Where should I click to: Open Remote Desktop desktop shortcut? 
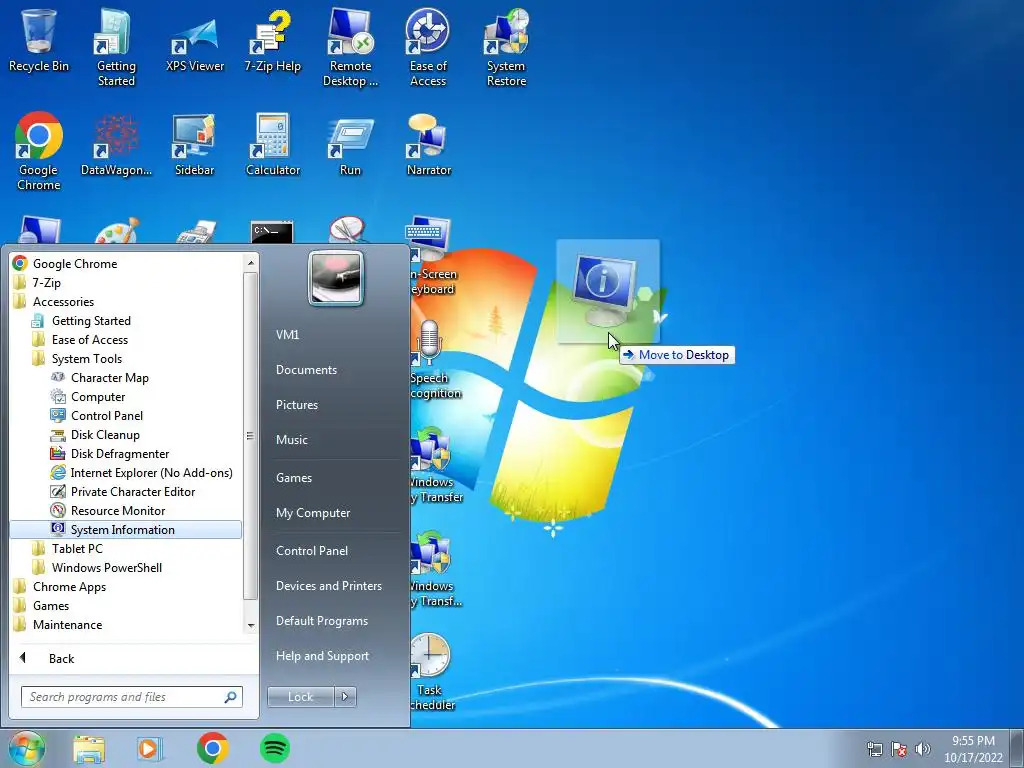[x=350, y=47]
